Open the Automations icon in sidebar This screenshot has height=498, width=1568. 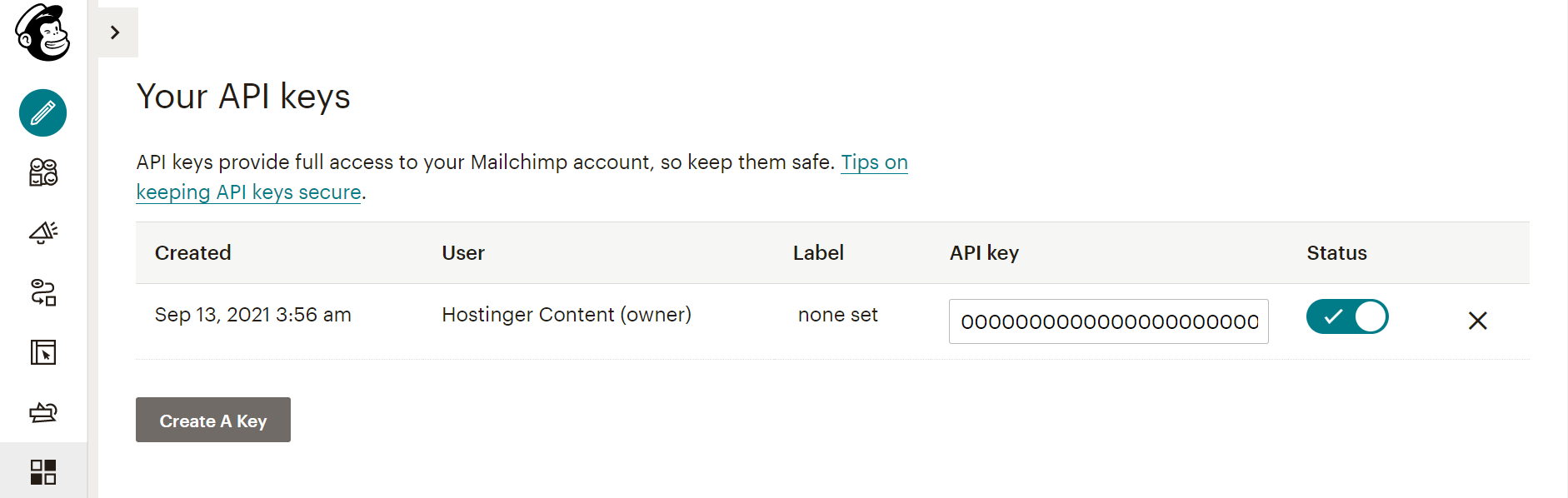(x=43, y=292)
